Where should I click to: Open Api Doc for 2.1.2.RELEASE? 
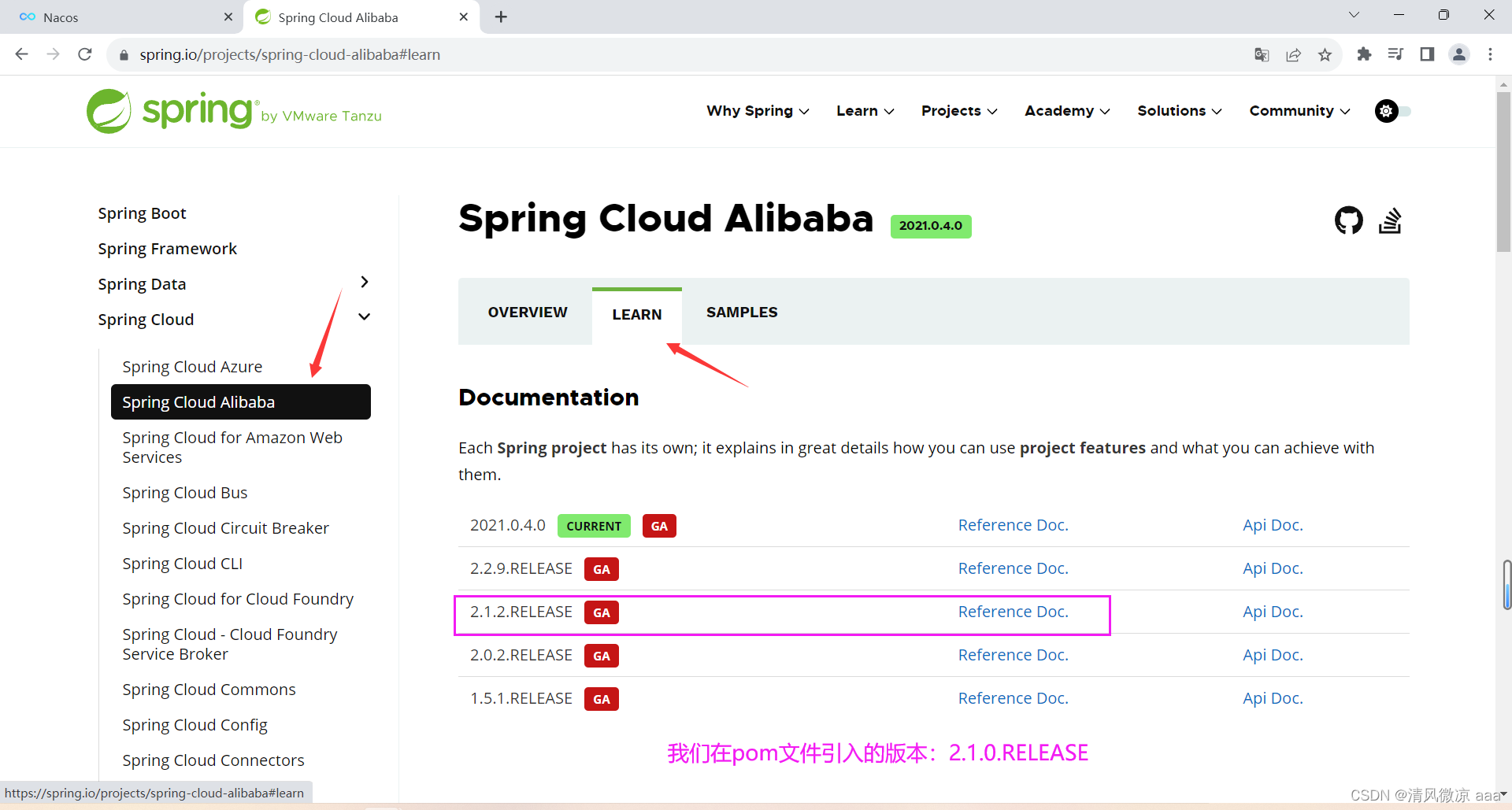click(1273, 612)
